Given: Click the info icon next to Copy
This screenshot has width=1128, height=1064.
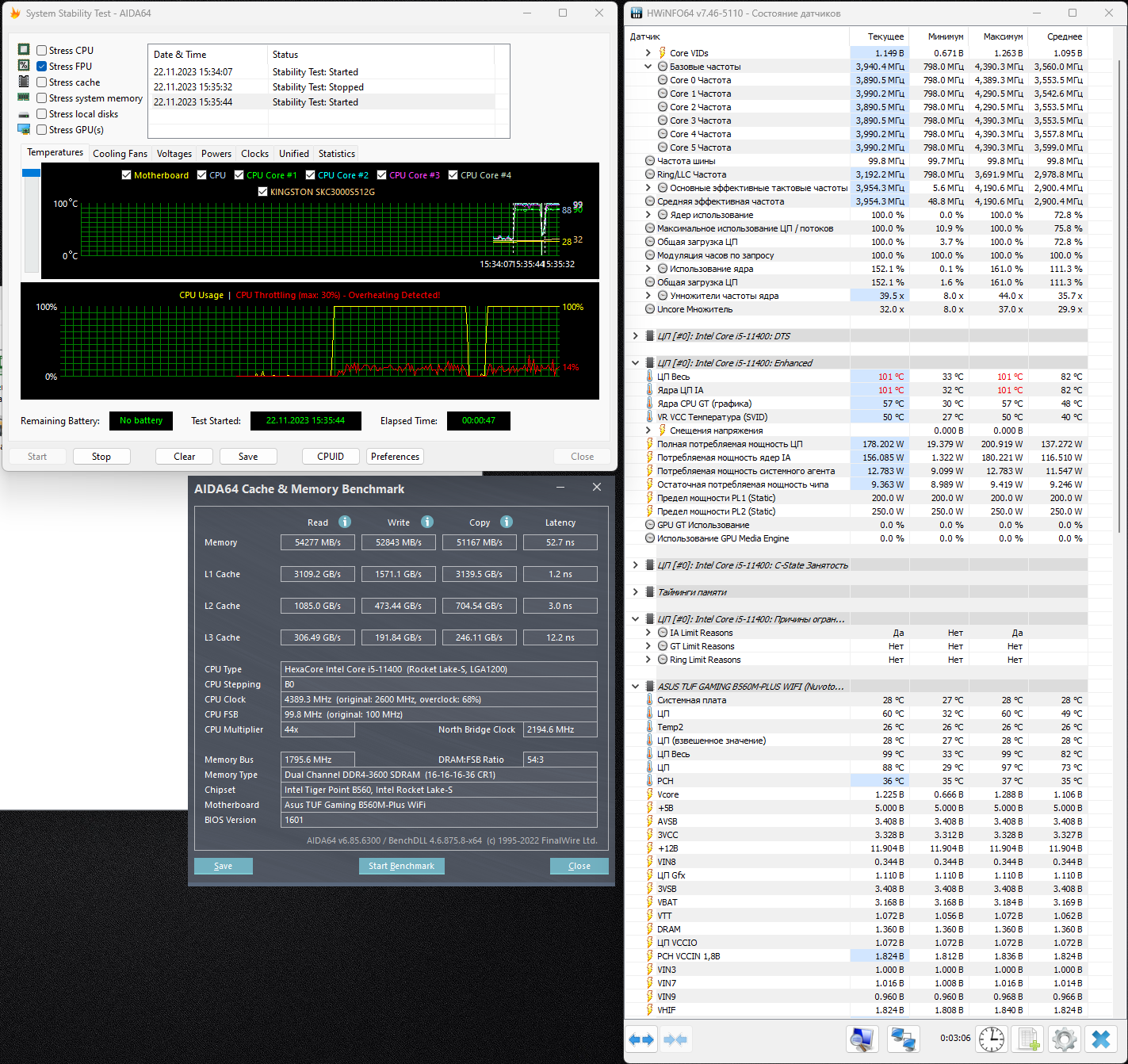Looking at the screenshot, I should click(507, 522).
